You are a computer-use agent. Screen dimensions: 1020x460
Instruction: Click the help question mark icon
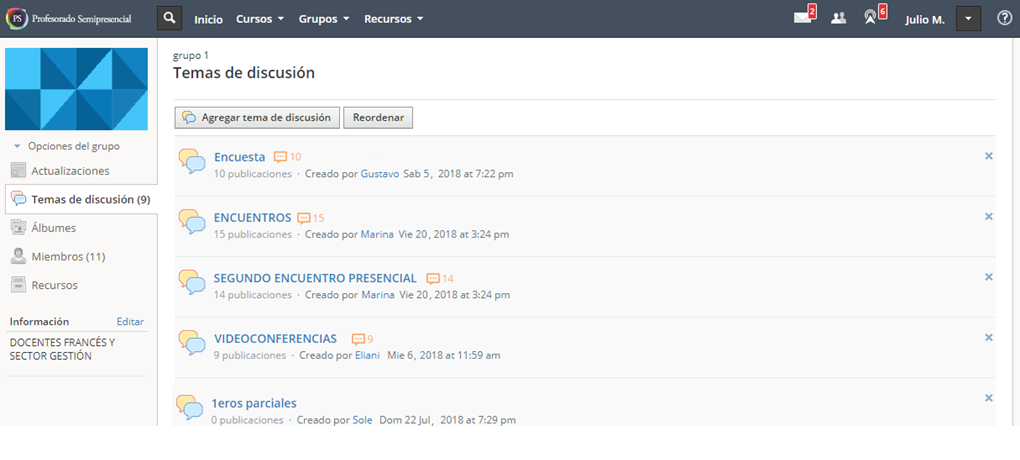1004,19
